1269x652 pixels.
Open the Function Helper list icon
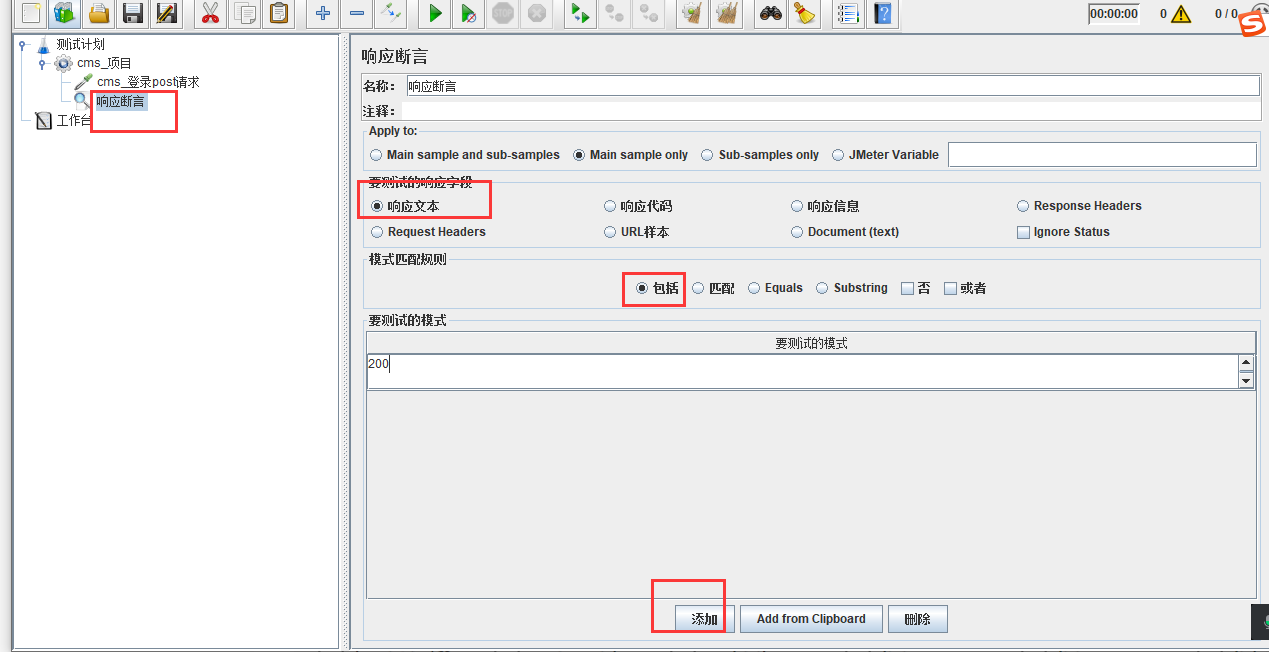[848, 13]
